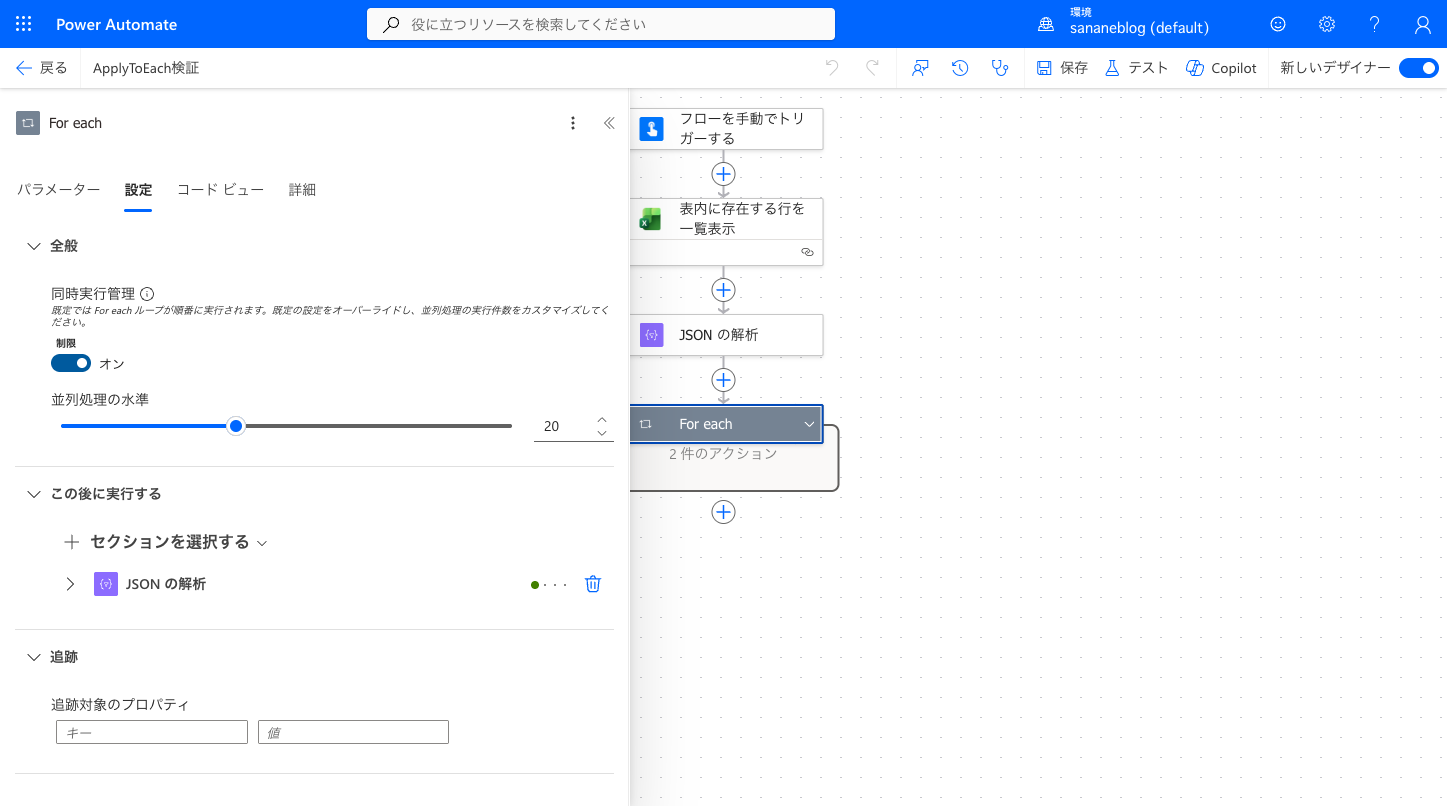Delete the JSON の解析 run-after entry
The image size is (1447, 806).
pos(593,584)
